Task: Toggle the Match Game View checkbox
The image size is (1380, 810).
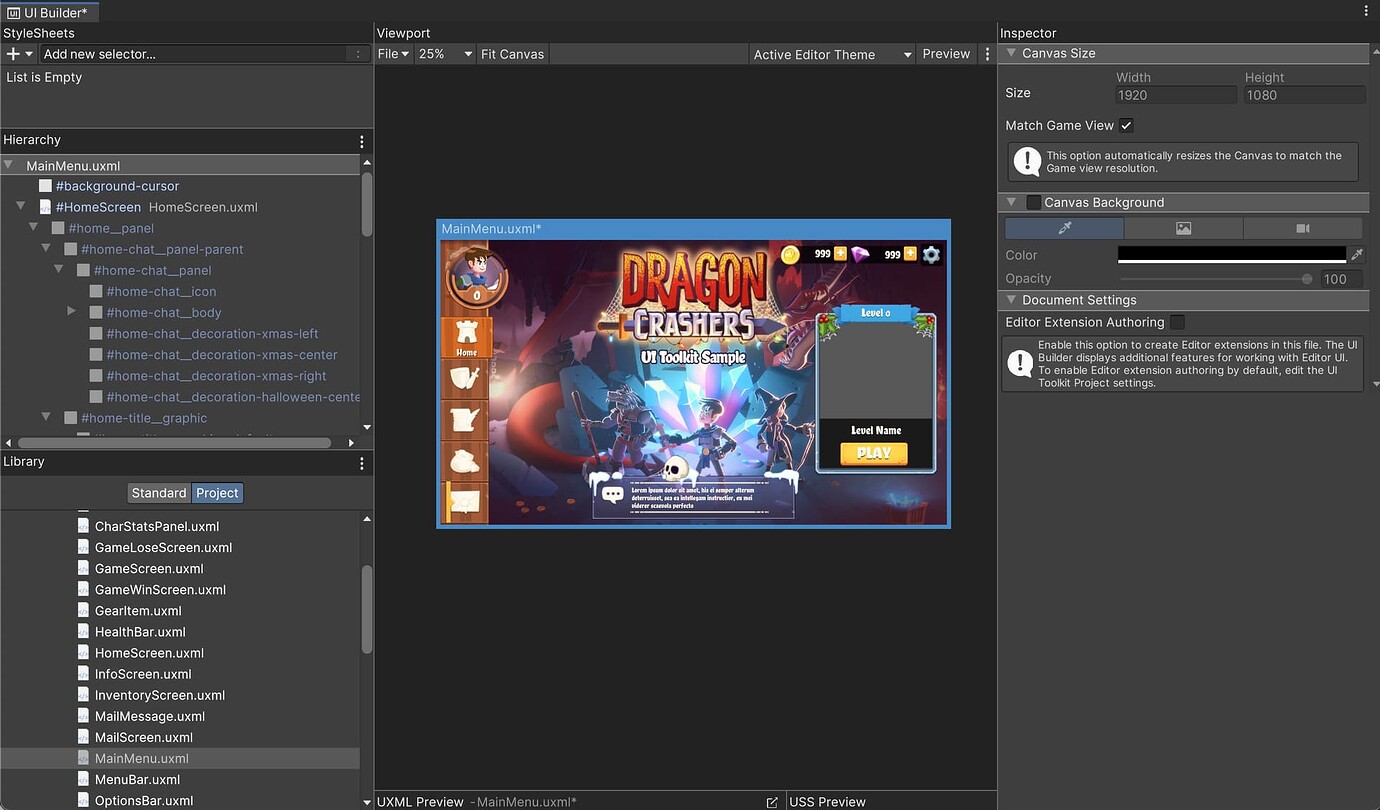Action: click(x=1126, y=125)
